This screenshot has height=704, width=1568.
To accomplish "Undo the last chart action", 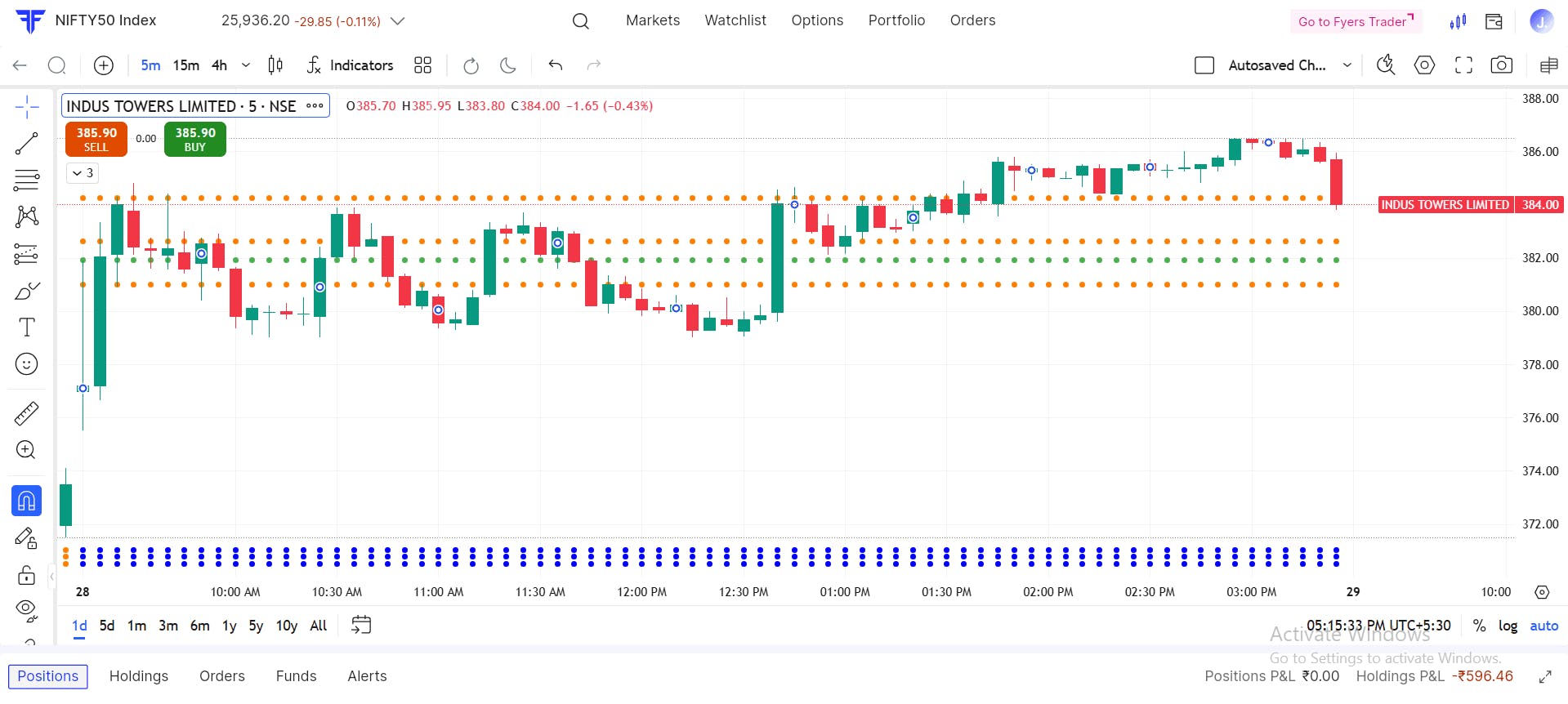I will pos(556,65).
